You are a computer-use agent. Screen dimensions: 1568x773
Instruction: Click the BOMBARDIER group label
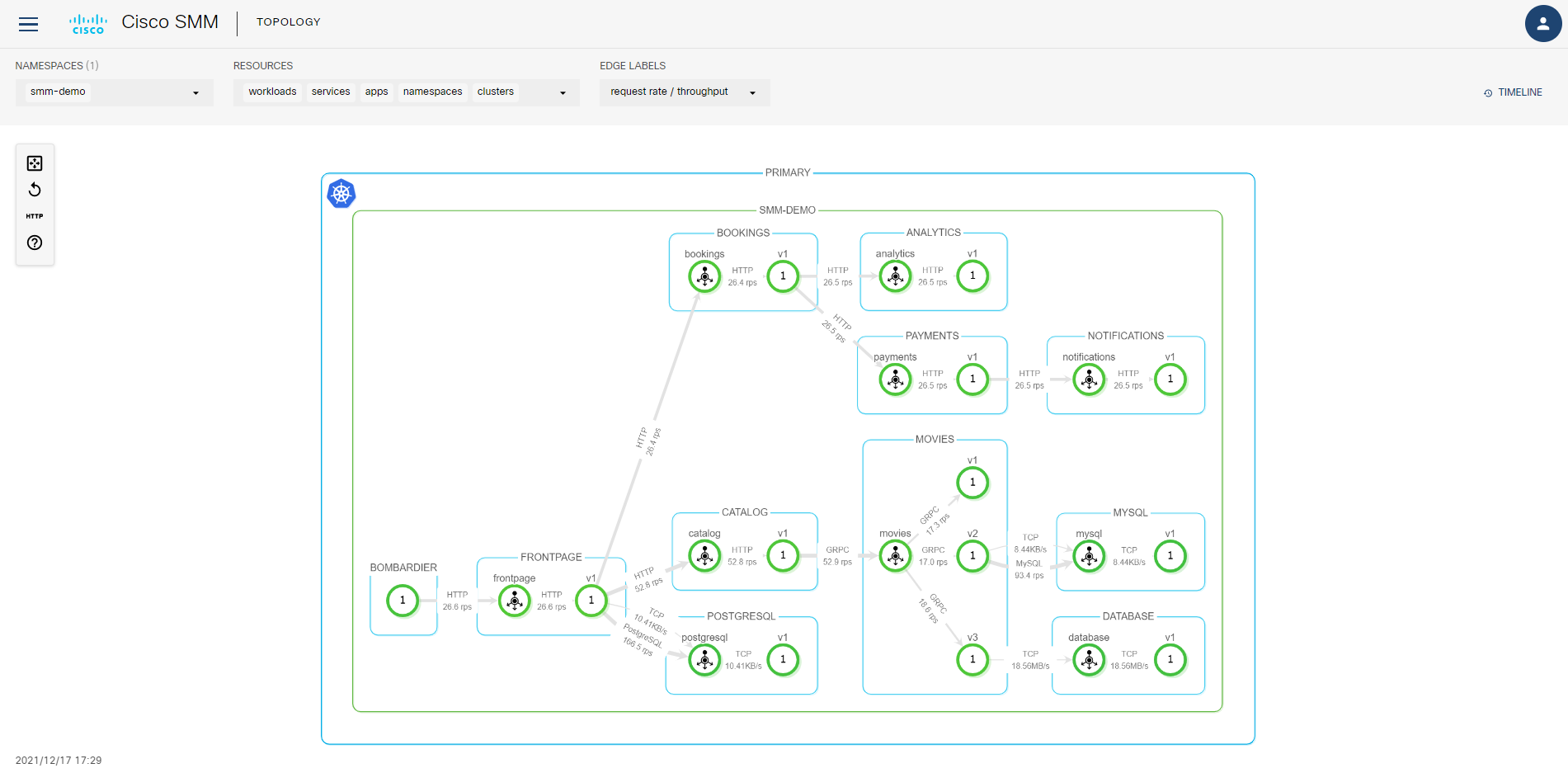click(403, 568)
